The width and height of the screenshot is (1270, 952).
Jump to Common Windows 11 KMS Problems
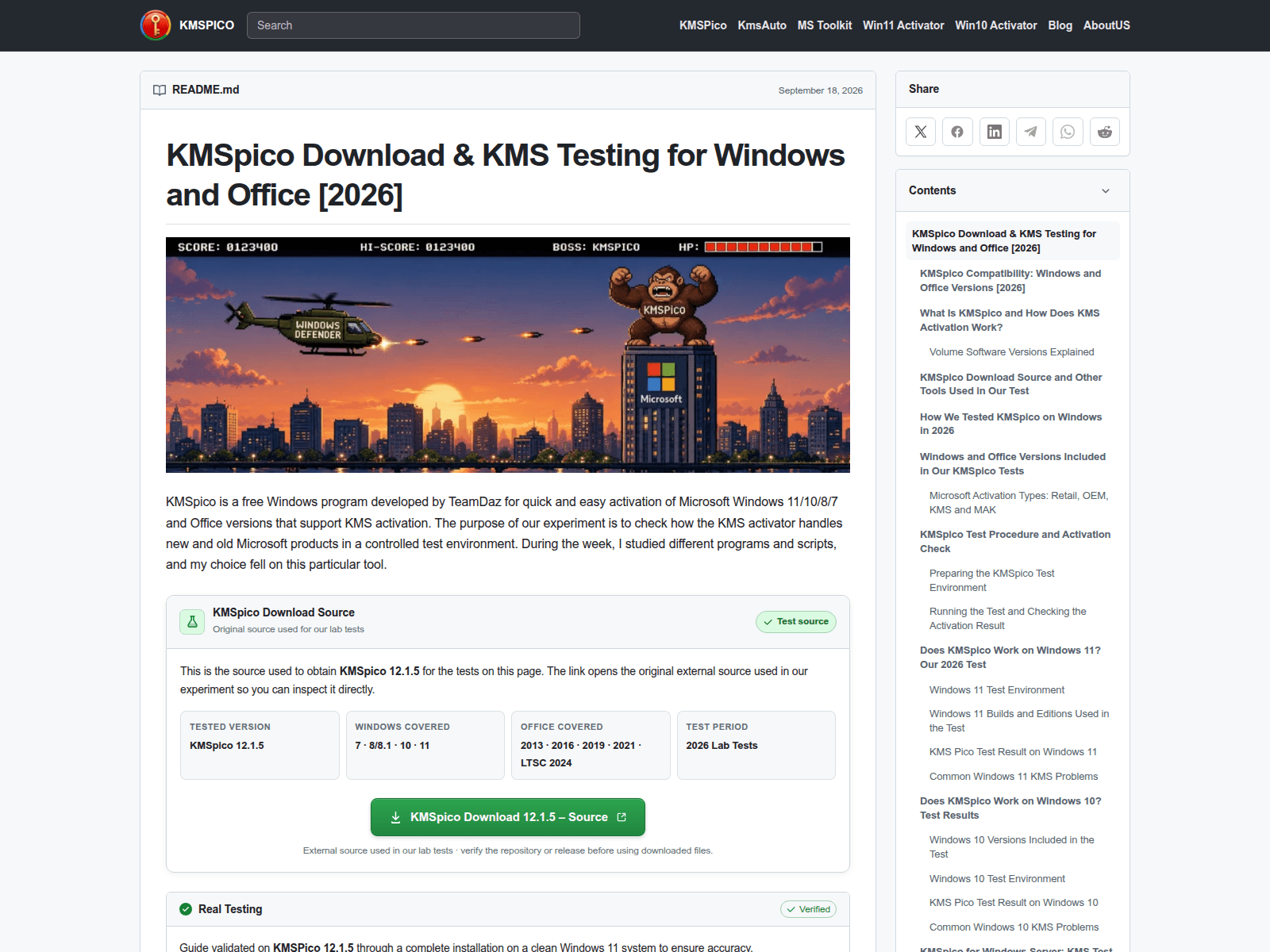[x=1014, y=777]
